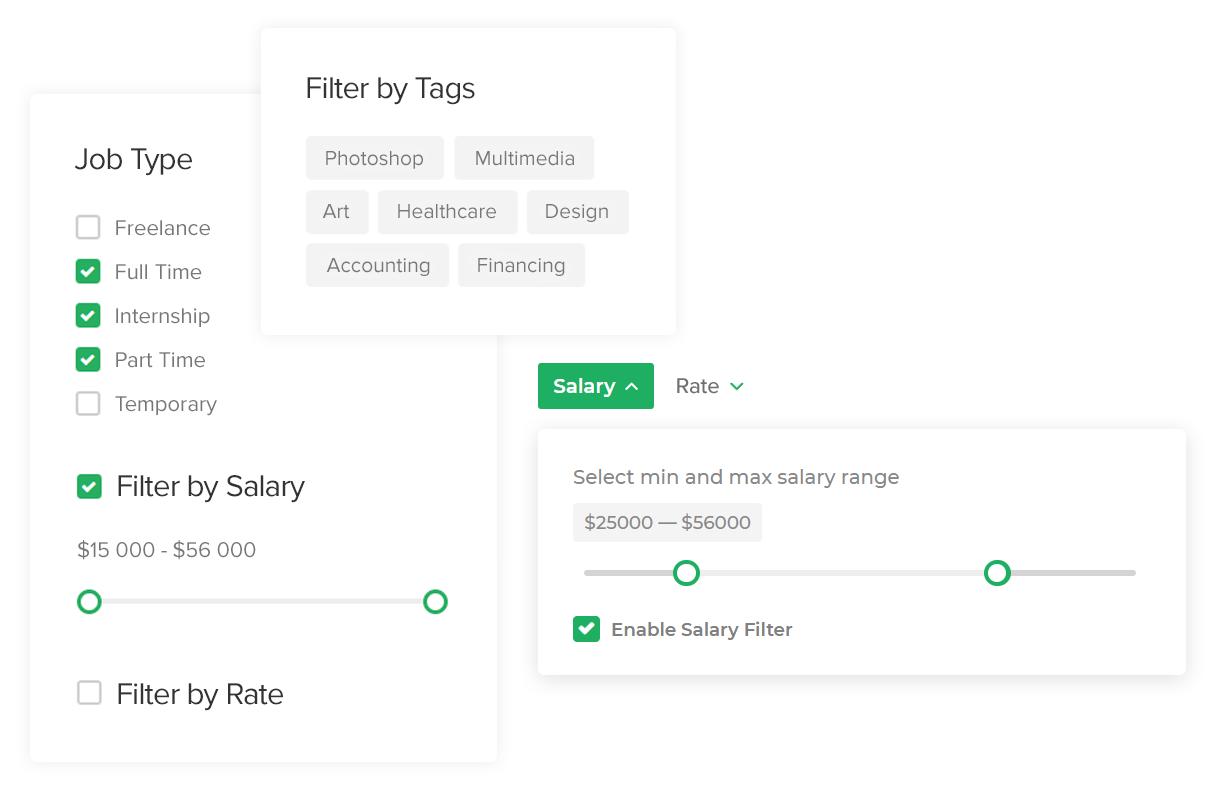Check the Freelance job type checkbox
Screen dimensions: 1225x801
[x=88, y=228]
